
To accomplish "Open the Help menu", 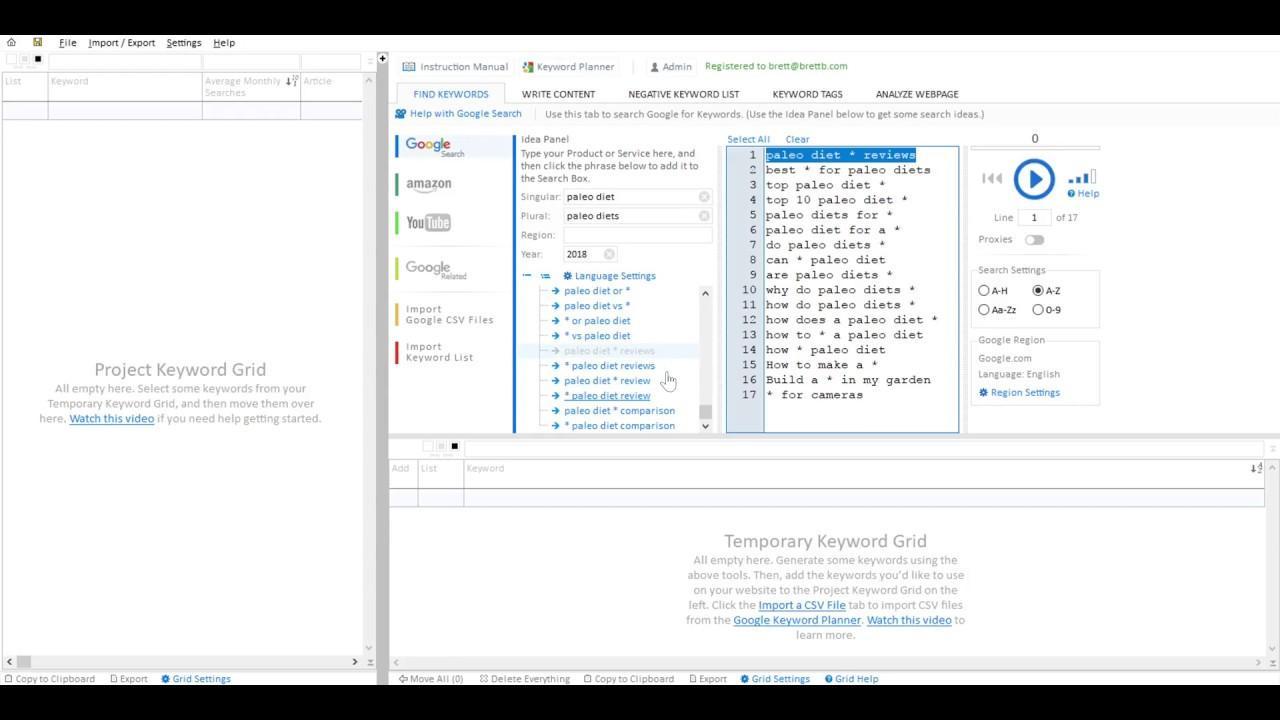I will [x=224, y=43].
